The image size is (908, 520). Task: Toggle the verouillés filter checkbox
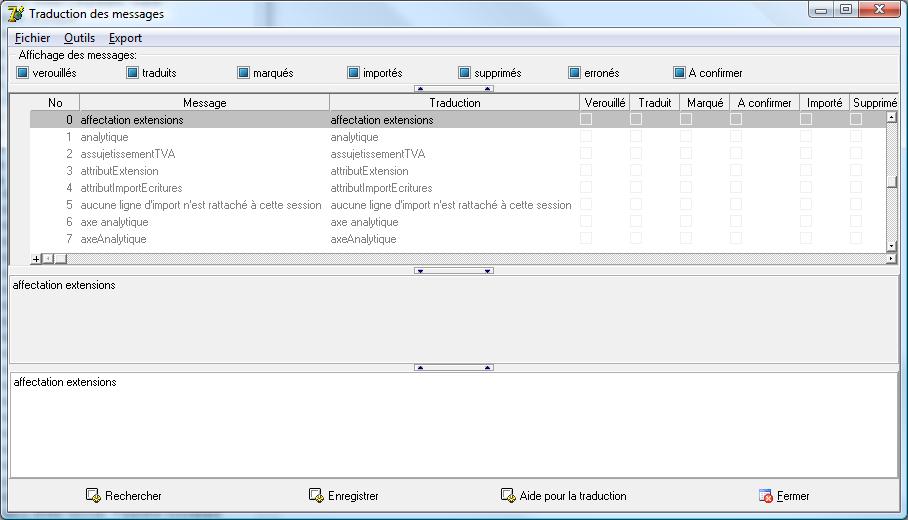[23, 73]
